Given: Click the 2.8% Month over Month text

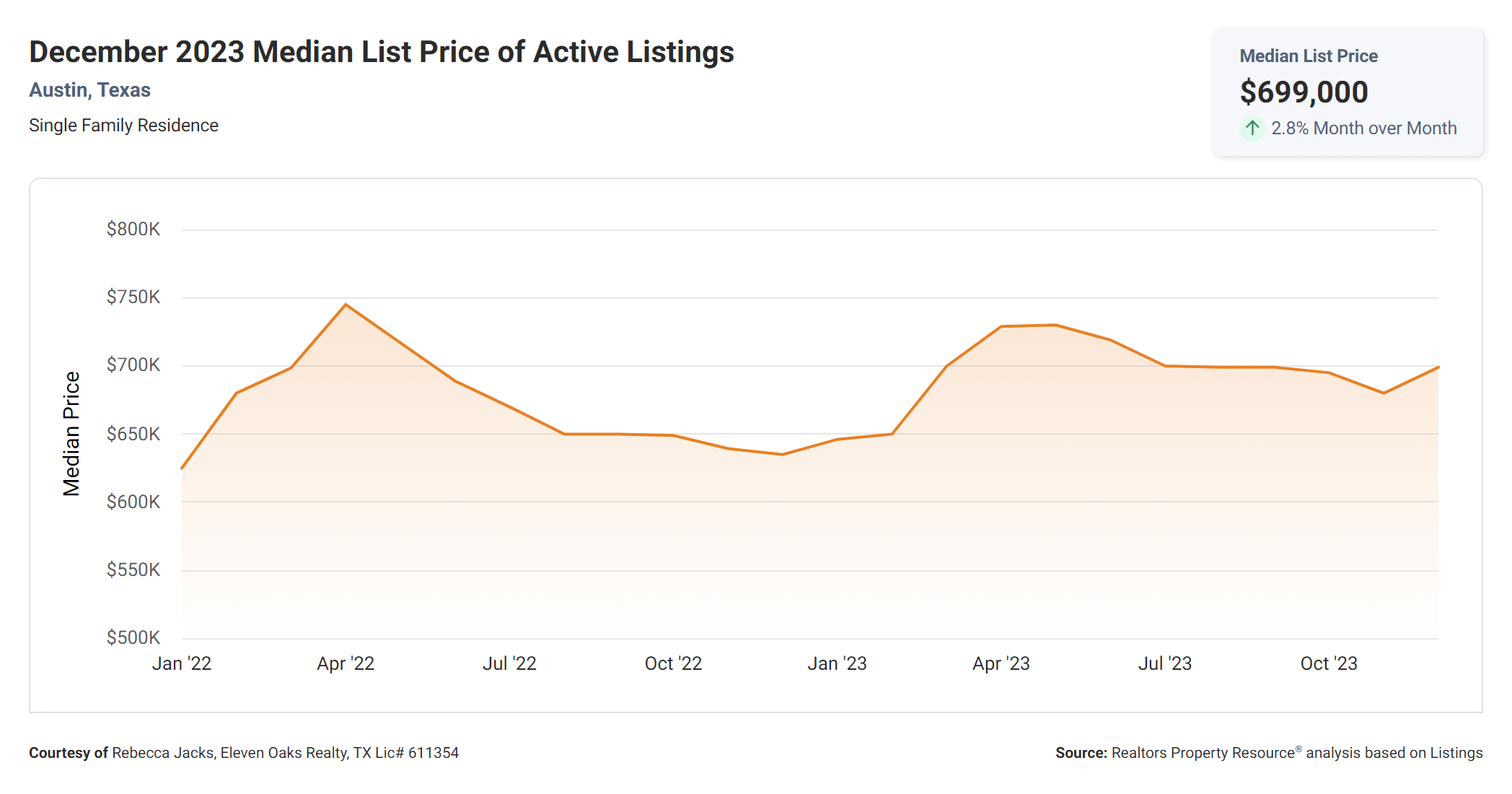Looking at the screenshot, I should 1363,128.
